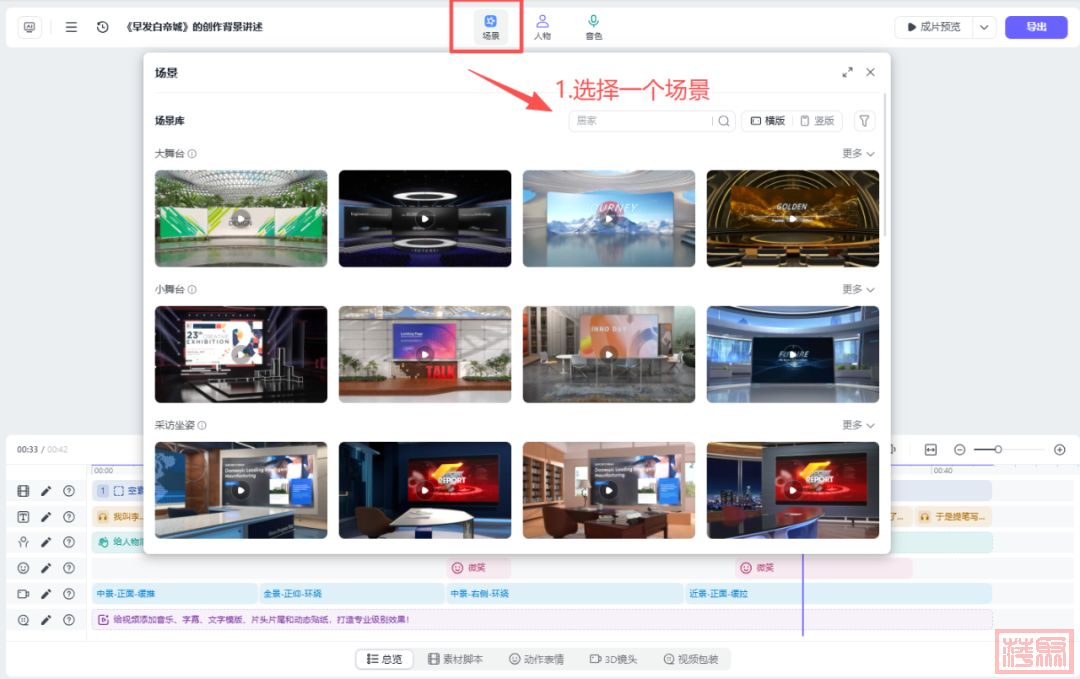Image resolution: width=1080 pixels, height=679 pixels.
Task: Adjust the timeline zoom slider handle
Action: coord(998,450)
